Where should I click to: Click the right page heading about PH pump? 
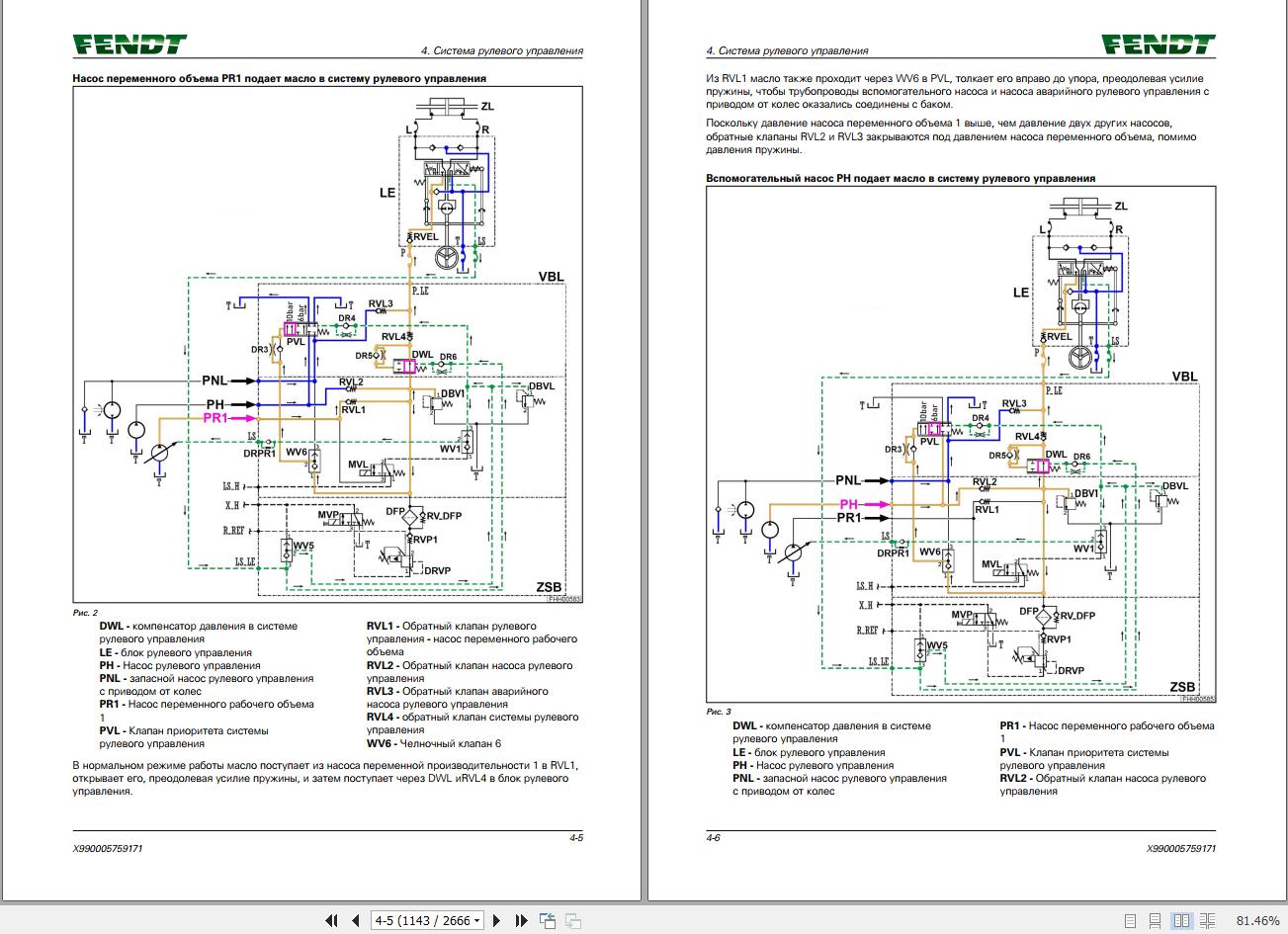[901, 178]
